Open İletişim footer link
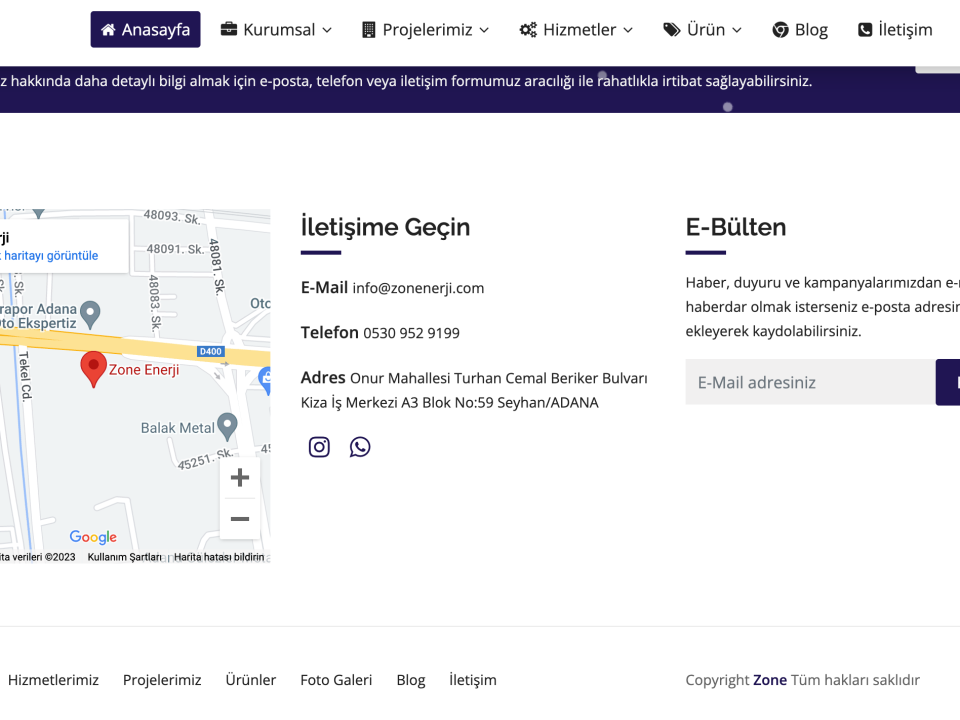 point(473,680)
